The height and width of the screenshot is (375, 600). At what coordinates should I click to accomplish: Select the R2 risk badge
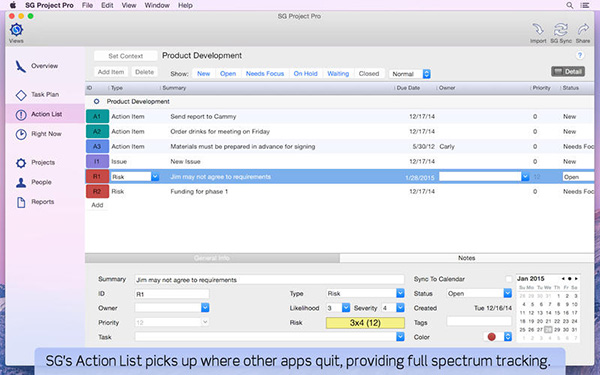[97, 191]
